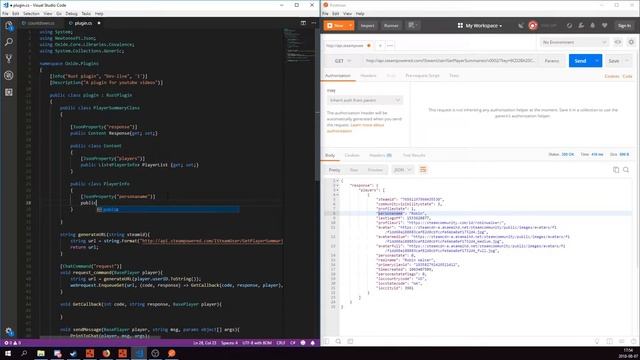Click the Runner button in Postman
The height and width of the screenshot is (360, 640).
[391, 25]
